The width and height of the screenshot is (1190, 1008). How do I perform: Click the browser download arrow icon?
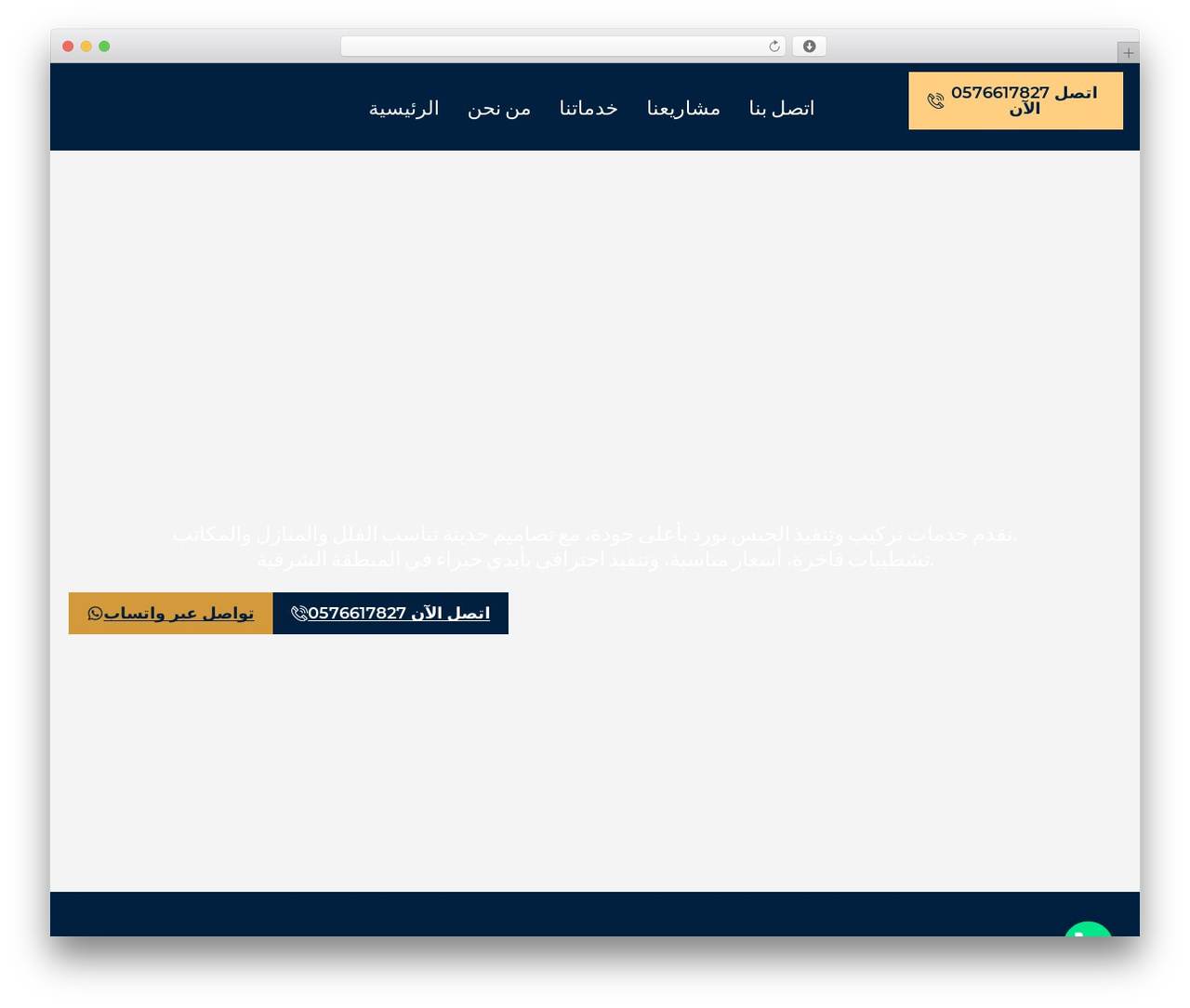(810, 46)
